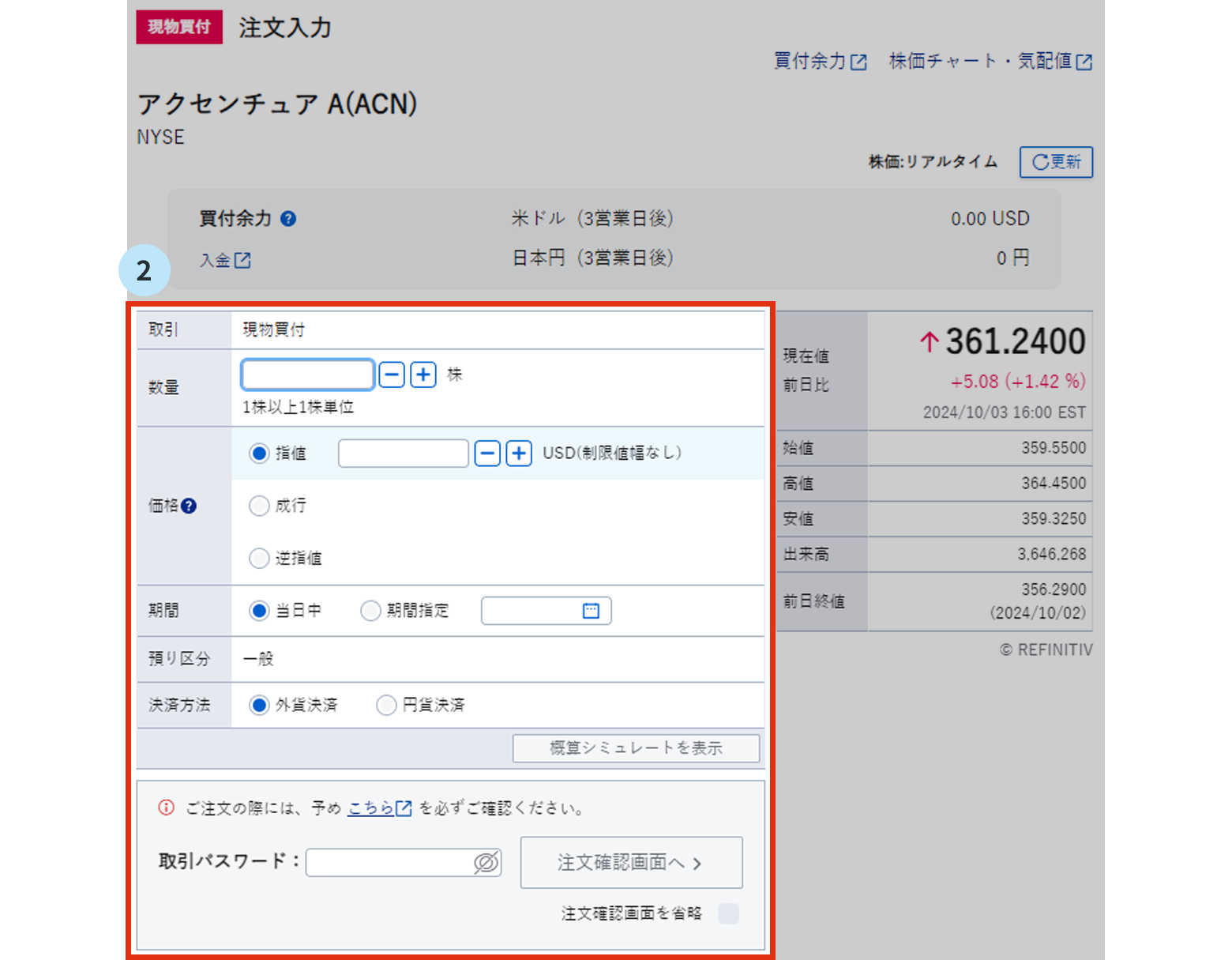Click the 始値 value 359.5500

click(1054, 448)
